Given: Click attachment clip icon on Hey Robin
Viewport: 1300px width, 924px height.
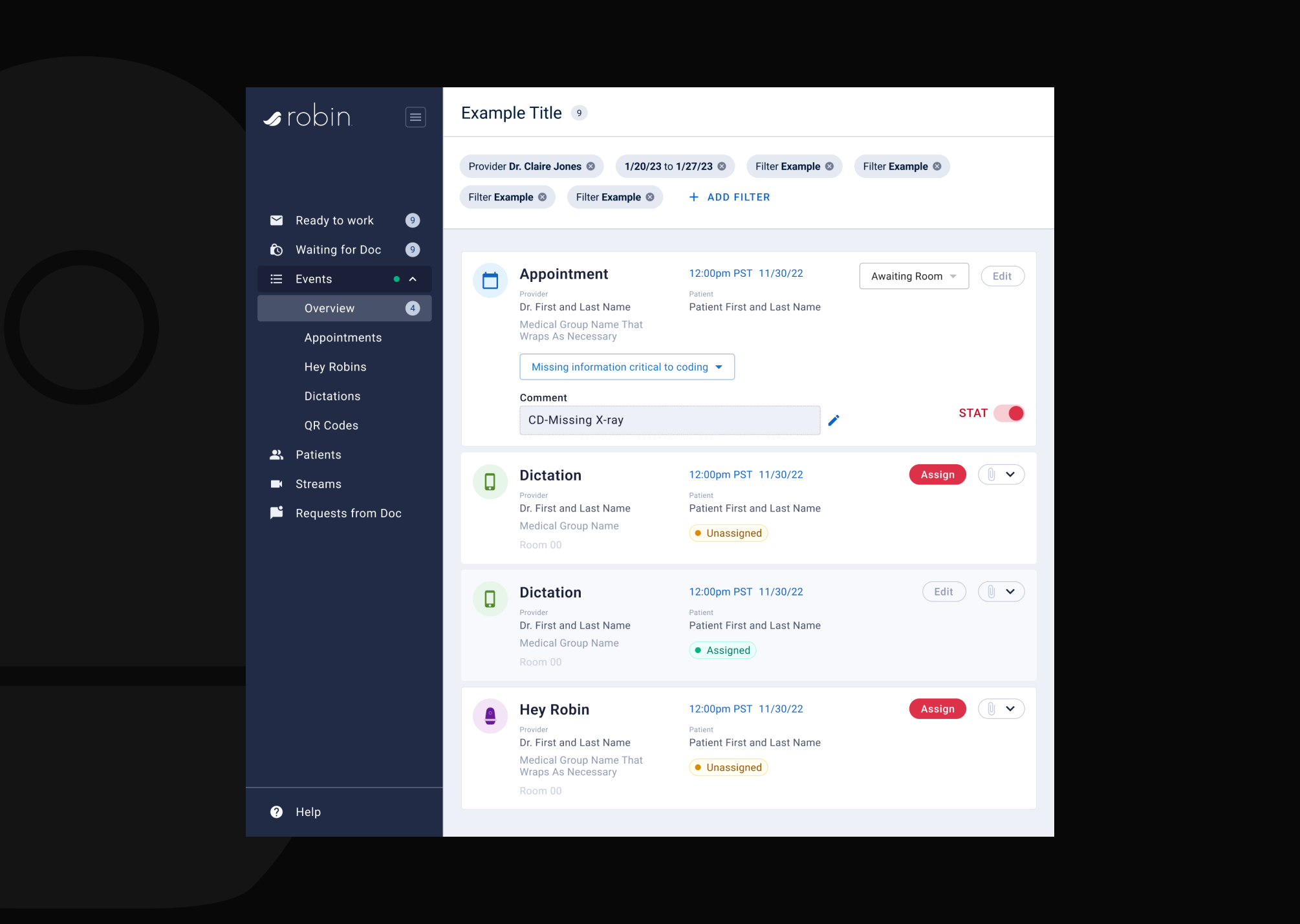Looking at the screenshot, I should [991, 709].
